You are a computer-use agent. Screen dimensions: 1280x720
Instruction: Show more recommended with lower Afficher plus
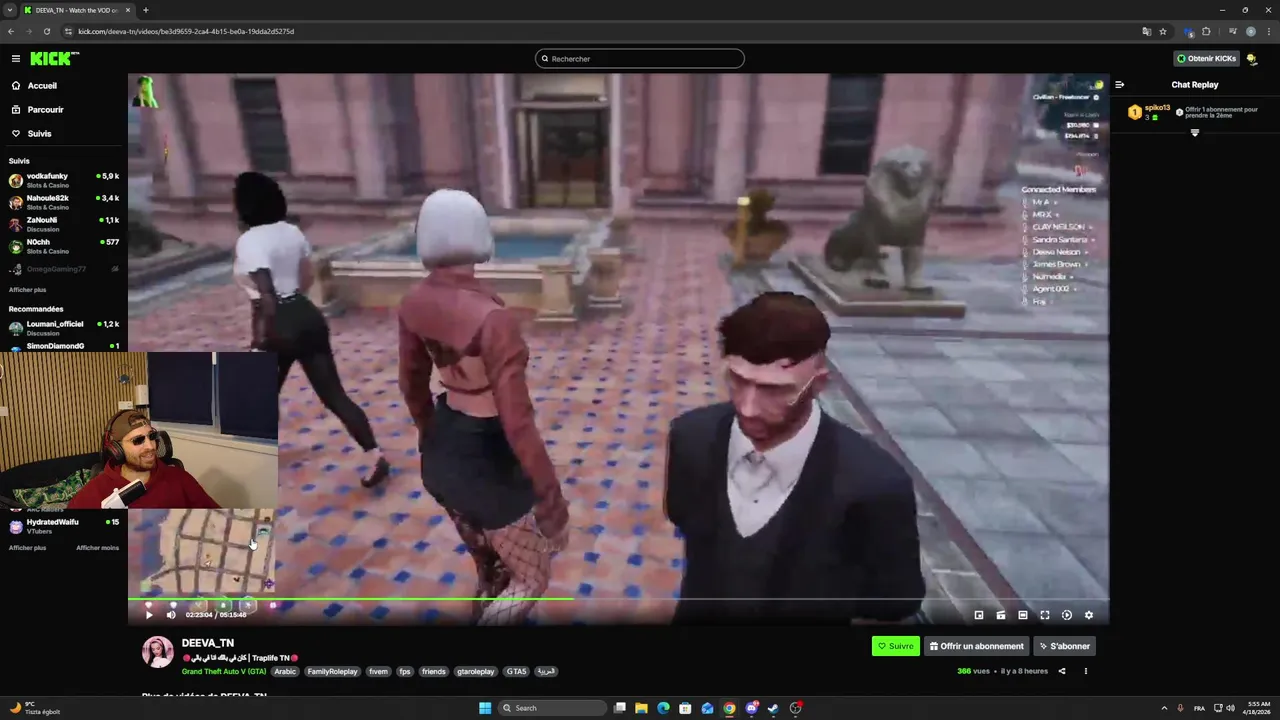point(27,548)
